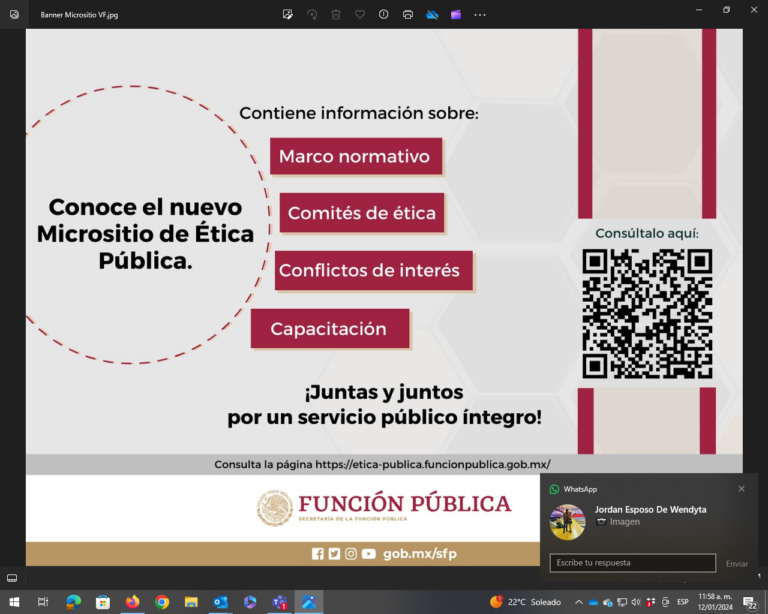Open Firefox from the taskbar
Viewport: 768px width, 614px height.
(132, 602)
